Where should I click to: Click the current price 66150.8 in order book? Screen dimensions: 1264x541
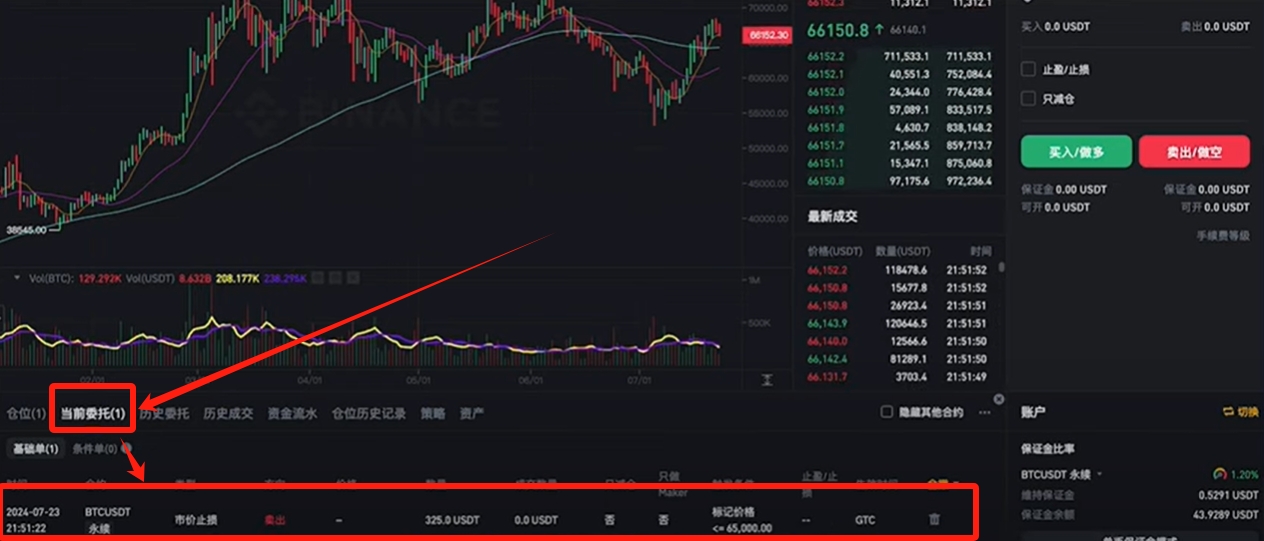click(x=838, y=30)
